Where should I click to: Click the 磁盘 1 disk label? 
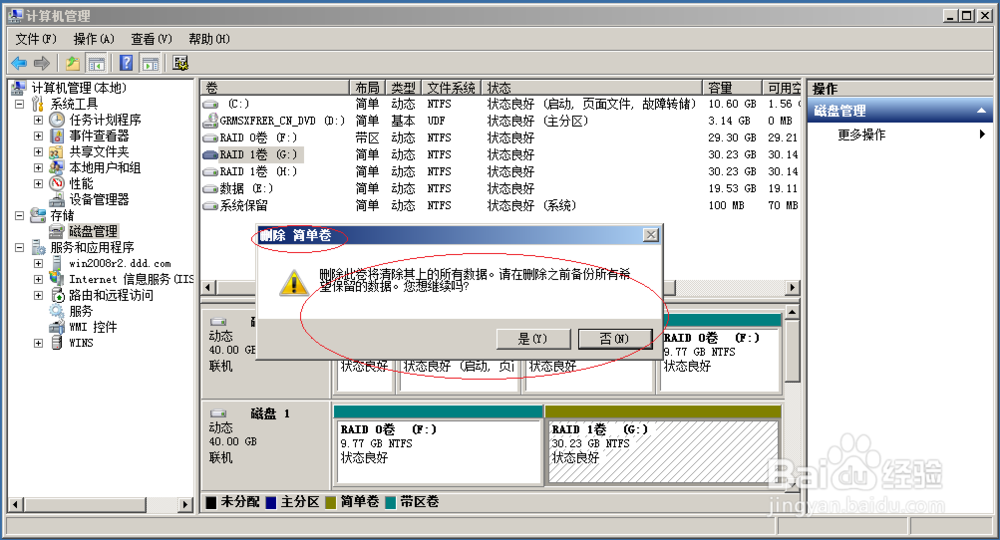pos(270,414)
